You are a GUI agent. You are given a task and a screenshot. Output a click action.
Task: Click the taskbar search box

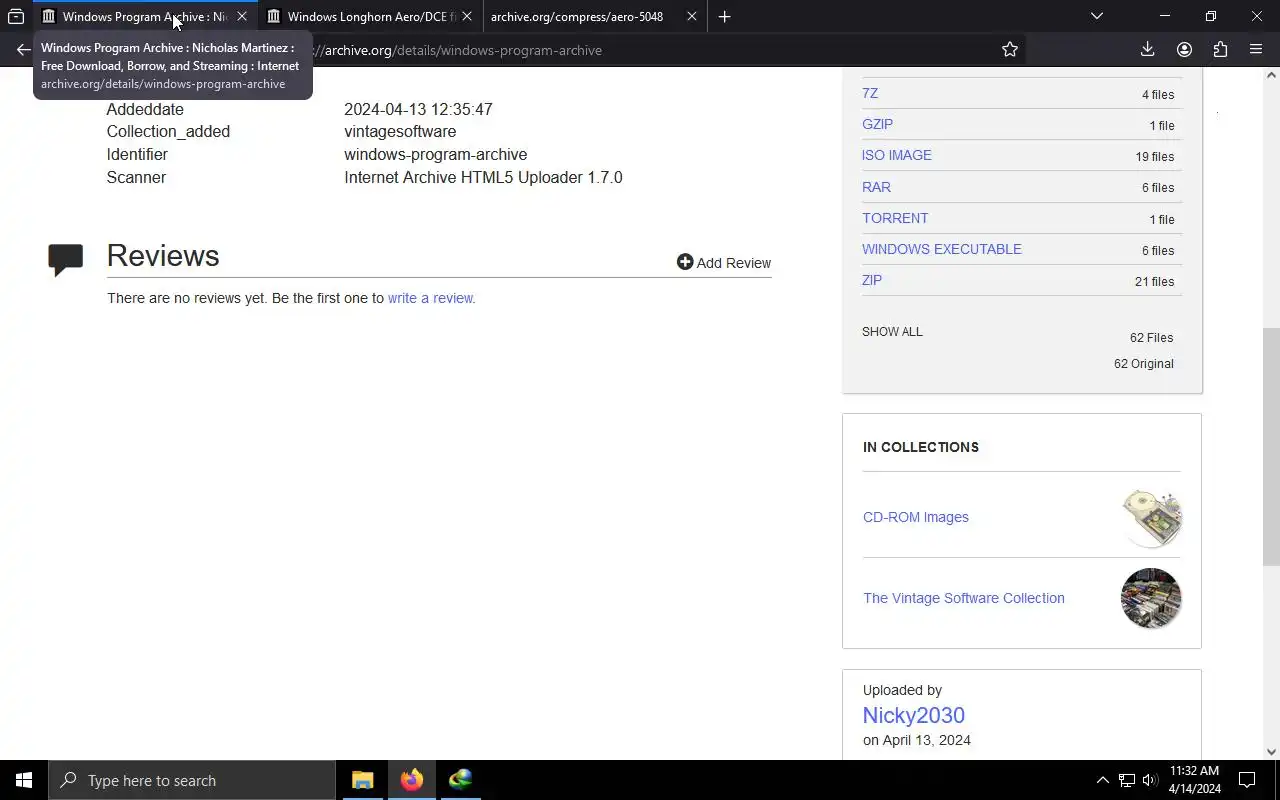coord(192,780)
